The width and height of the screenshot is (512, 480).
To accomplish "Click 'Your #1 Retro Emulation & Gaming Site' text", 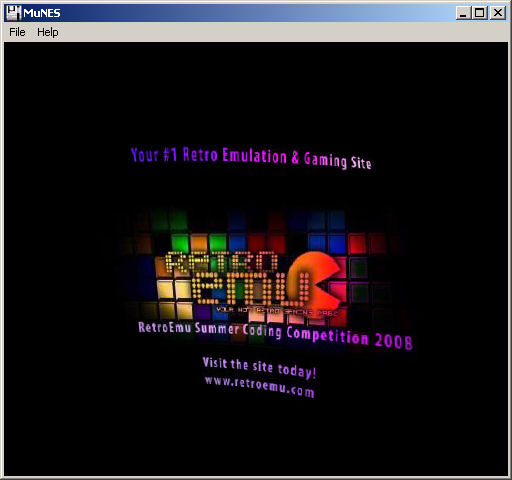I will (251, 158).
